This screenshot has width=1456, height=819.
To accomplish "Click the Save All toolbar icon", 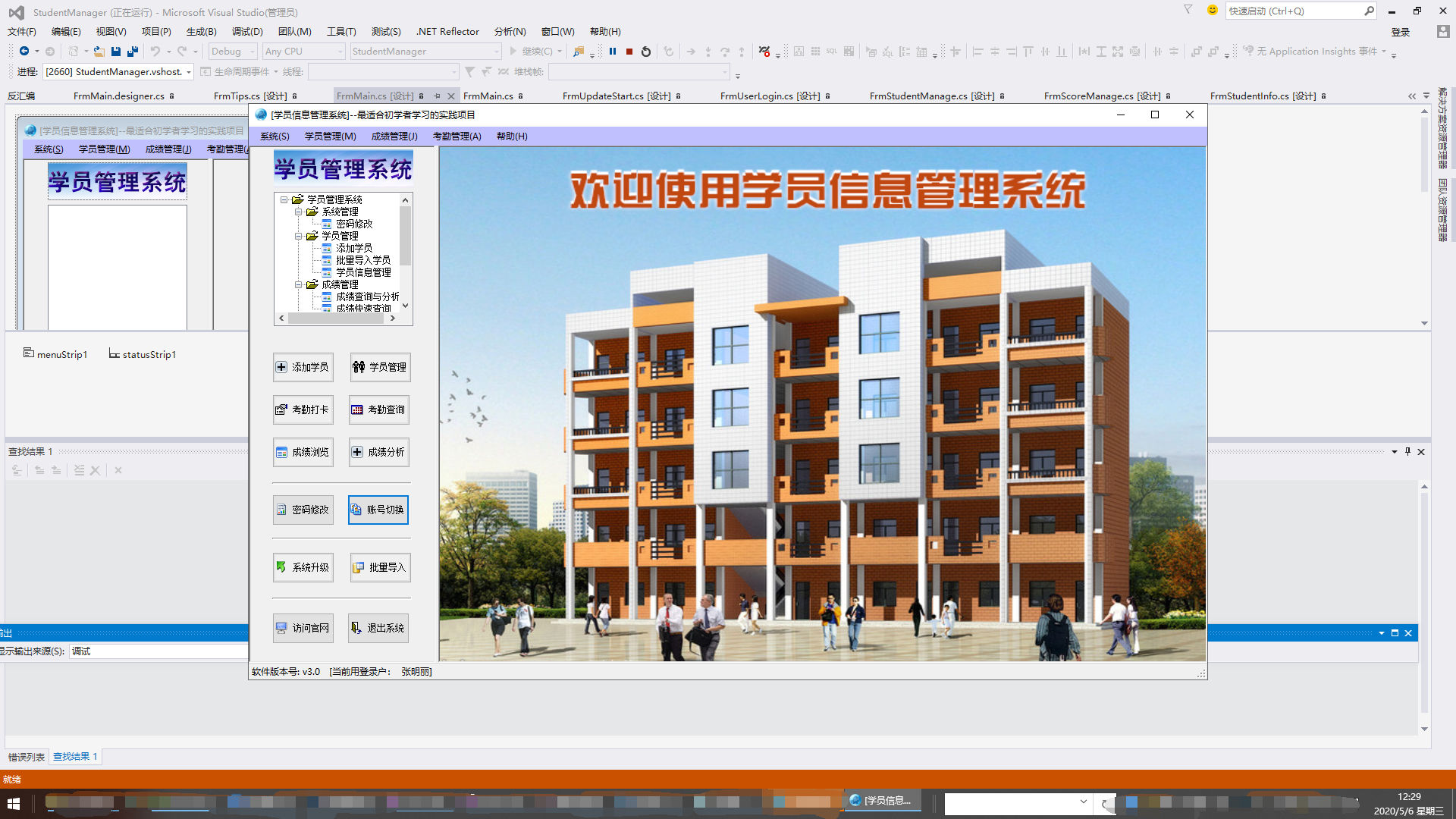I will (x=133, y=52).
